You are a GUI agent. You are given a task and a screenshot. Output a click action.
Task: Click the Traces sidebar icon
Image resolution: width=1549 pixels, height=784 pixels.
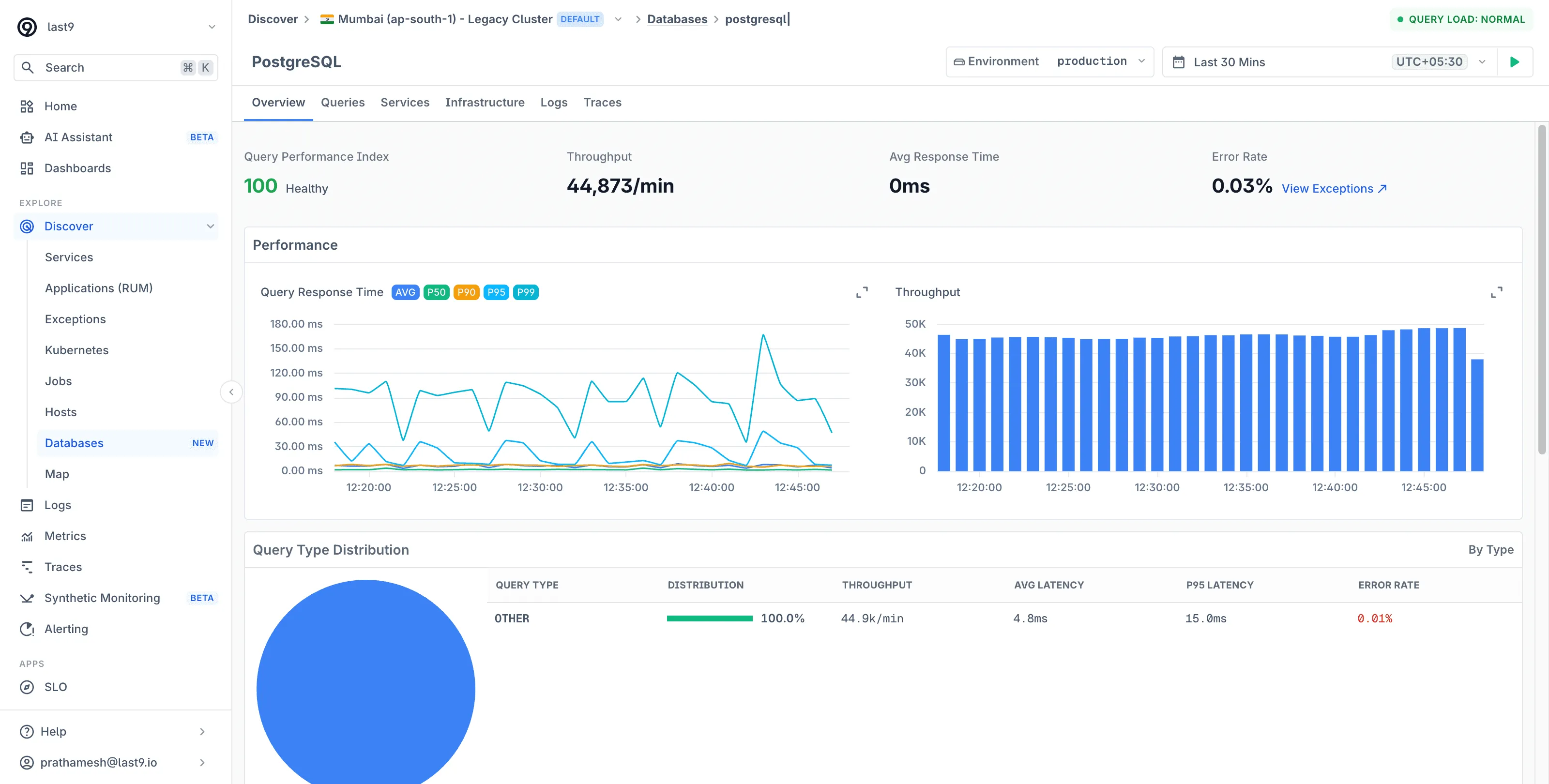coord(27,567)
